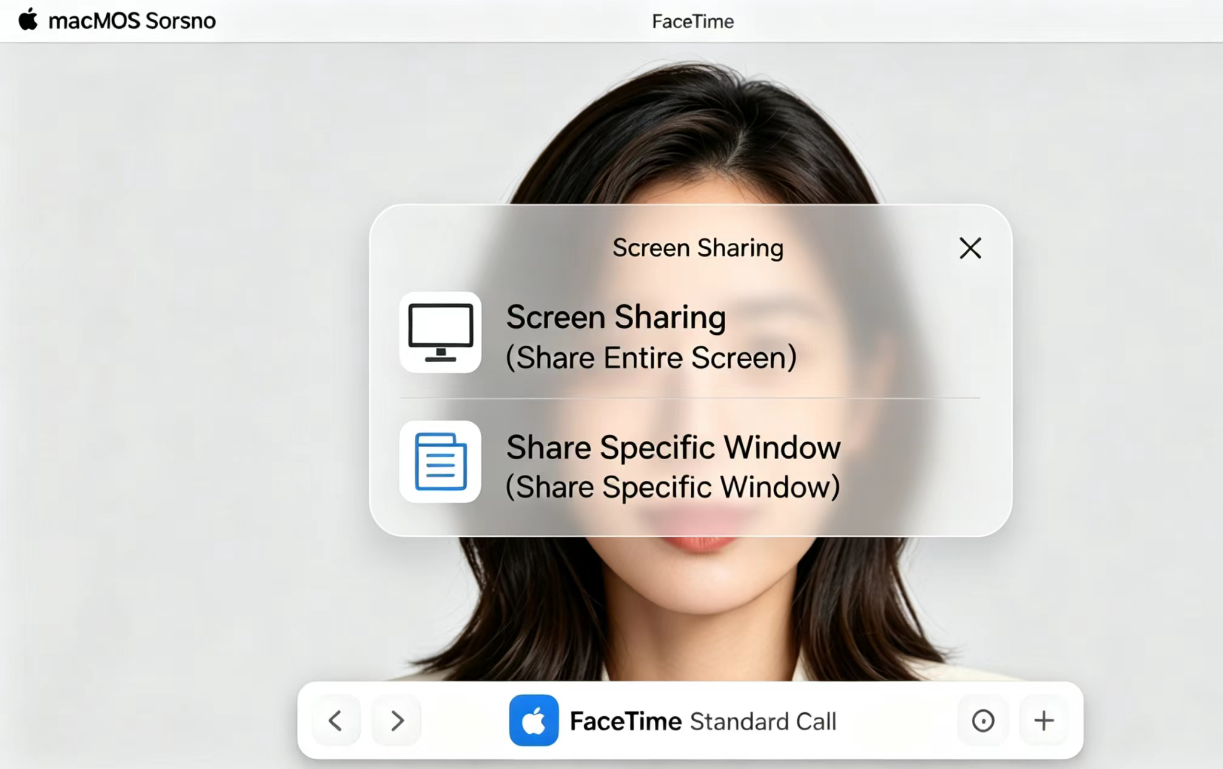This screenshot has height=769, width=1223.
Task: Go back with the left chevron button
Action: tap(336, 720)
